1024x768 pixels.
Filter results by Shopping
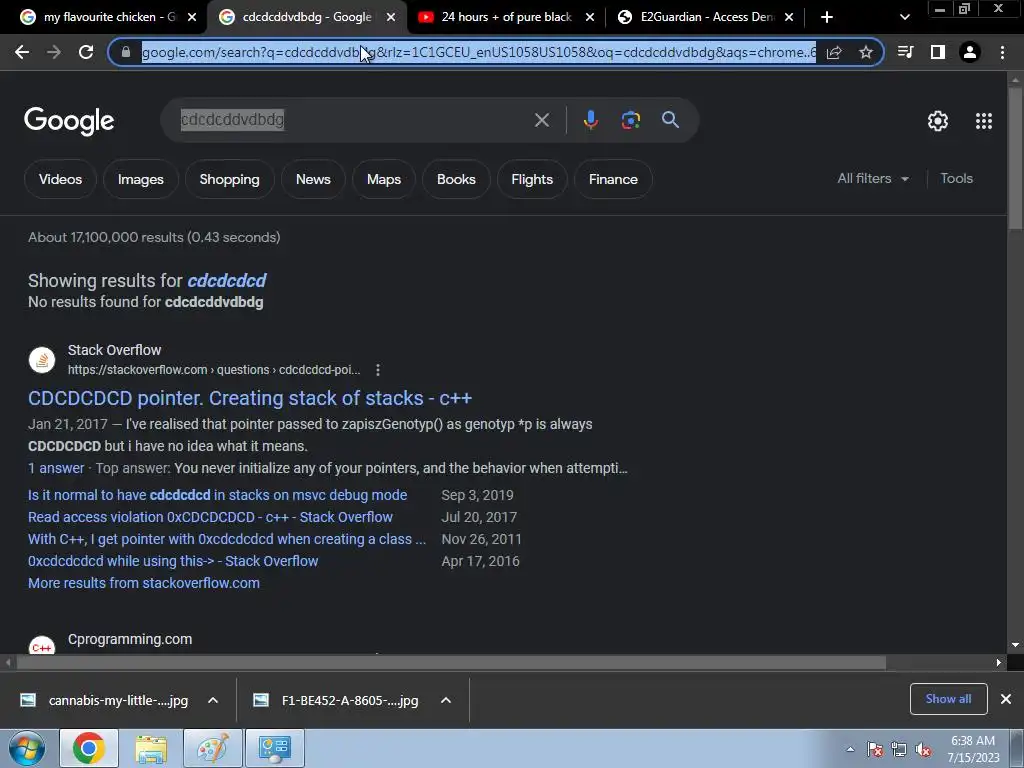point(229,179)
